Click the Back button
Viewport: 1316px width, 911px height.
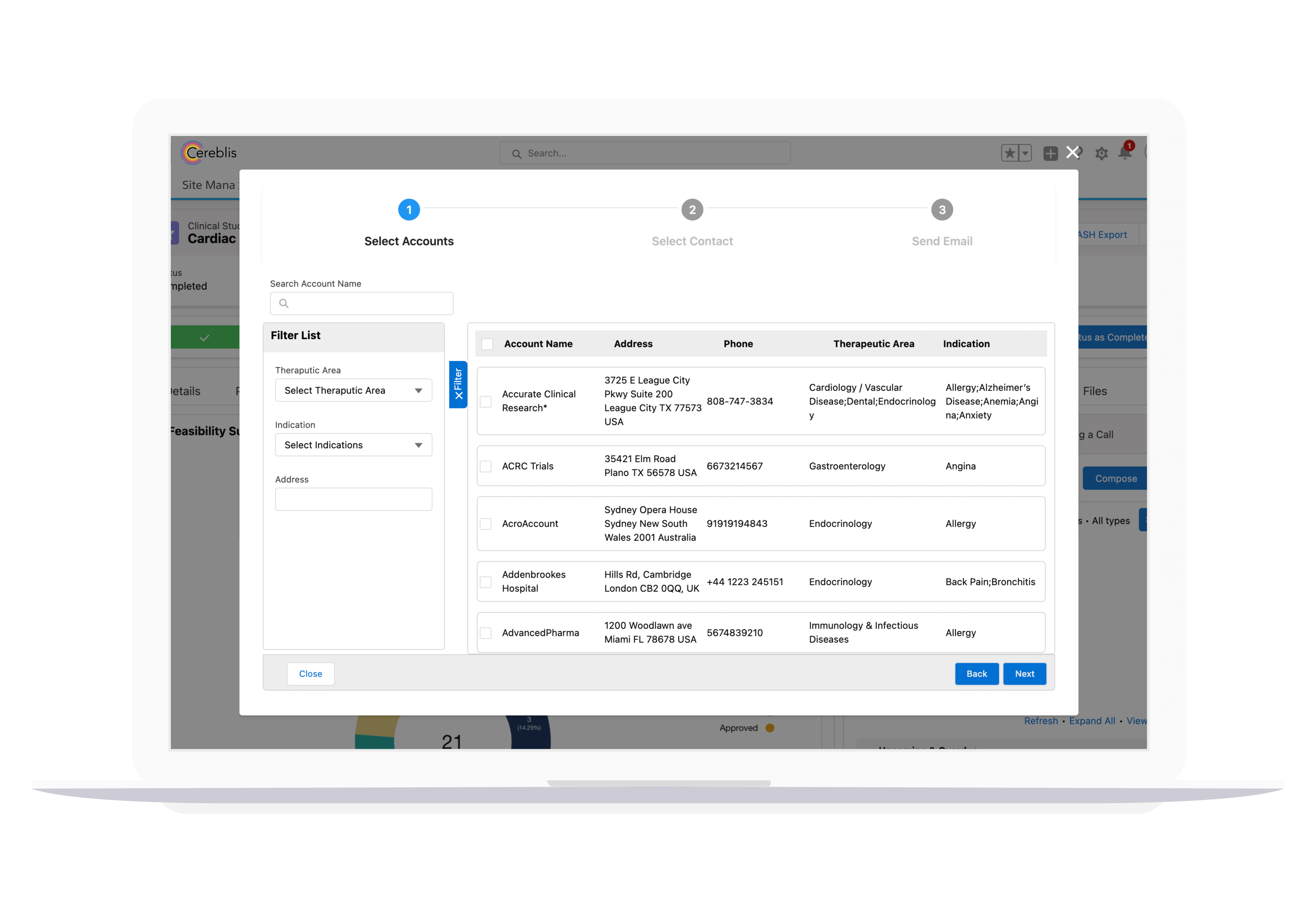[976, 674]
